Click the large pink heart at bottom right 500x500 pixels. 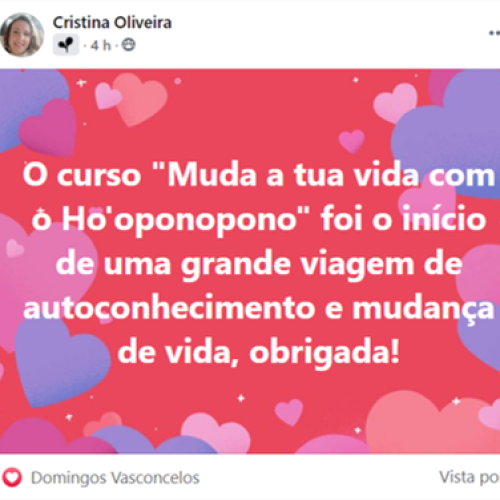click(x=430, y=425)
